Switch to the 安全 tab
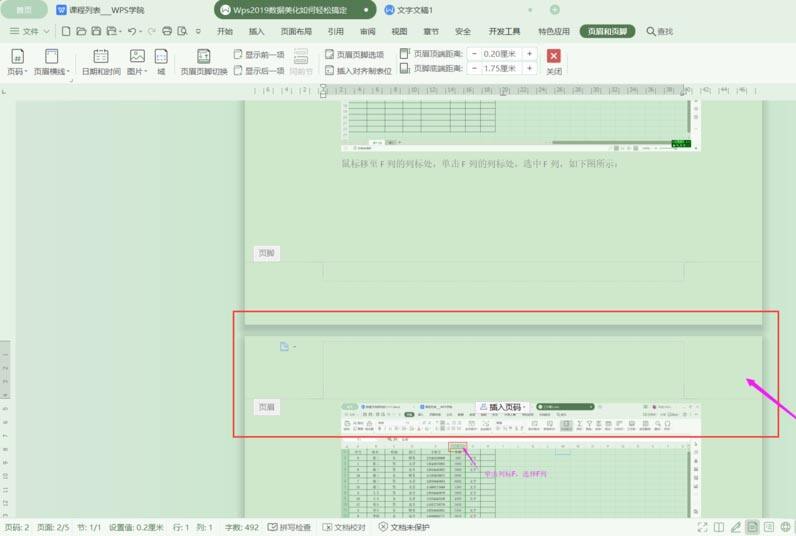 click(462, 31)
